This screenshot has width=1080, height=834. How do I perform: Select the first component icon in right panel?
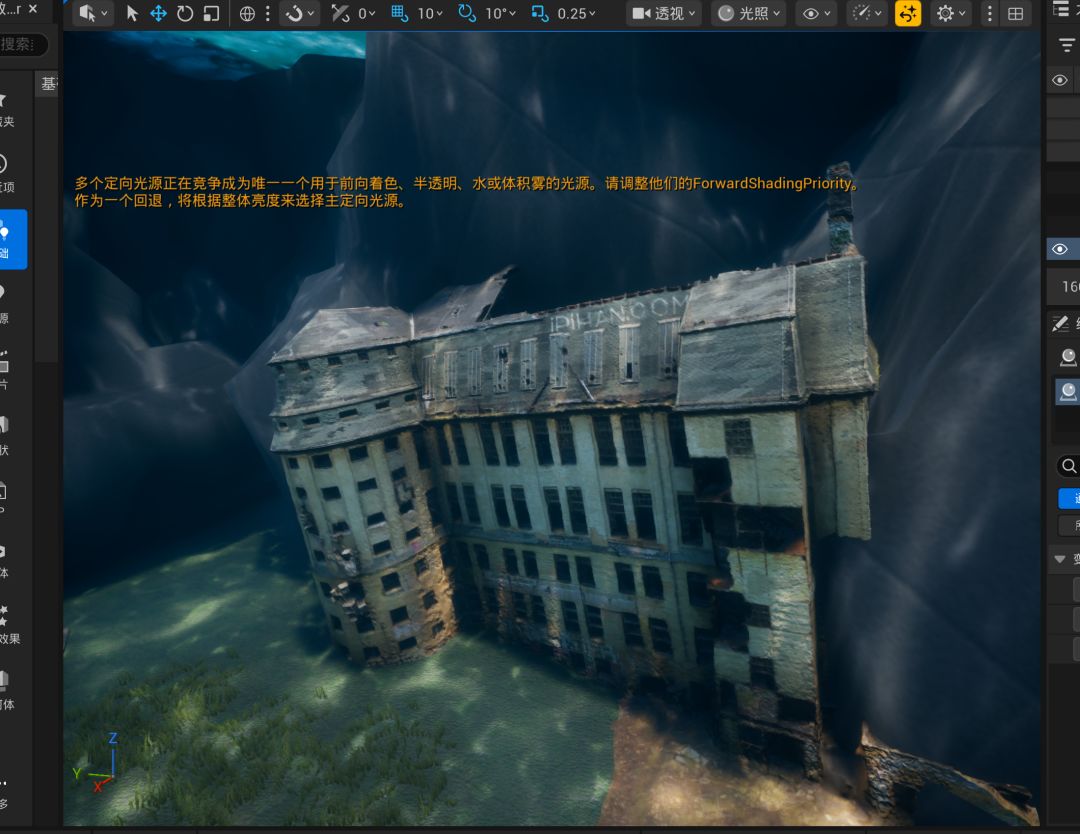pos(1068,357)
